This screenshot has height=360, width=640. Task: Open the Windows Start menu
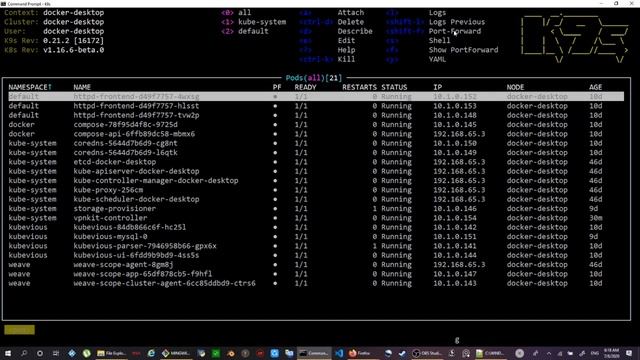(8, 353)
